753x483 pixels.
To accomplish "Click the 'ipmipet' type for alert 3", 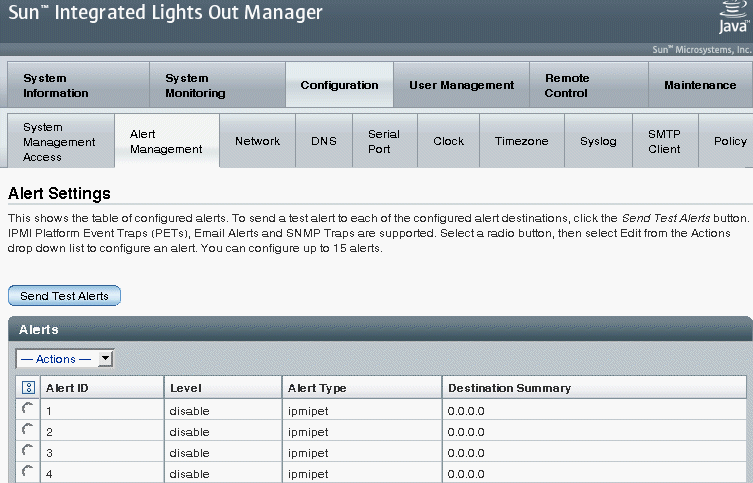I will point(308,453).
